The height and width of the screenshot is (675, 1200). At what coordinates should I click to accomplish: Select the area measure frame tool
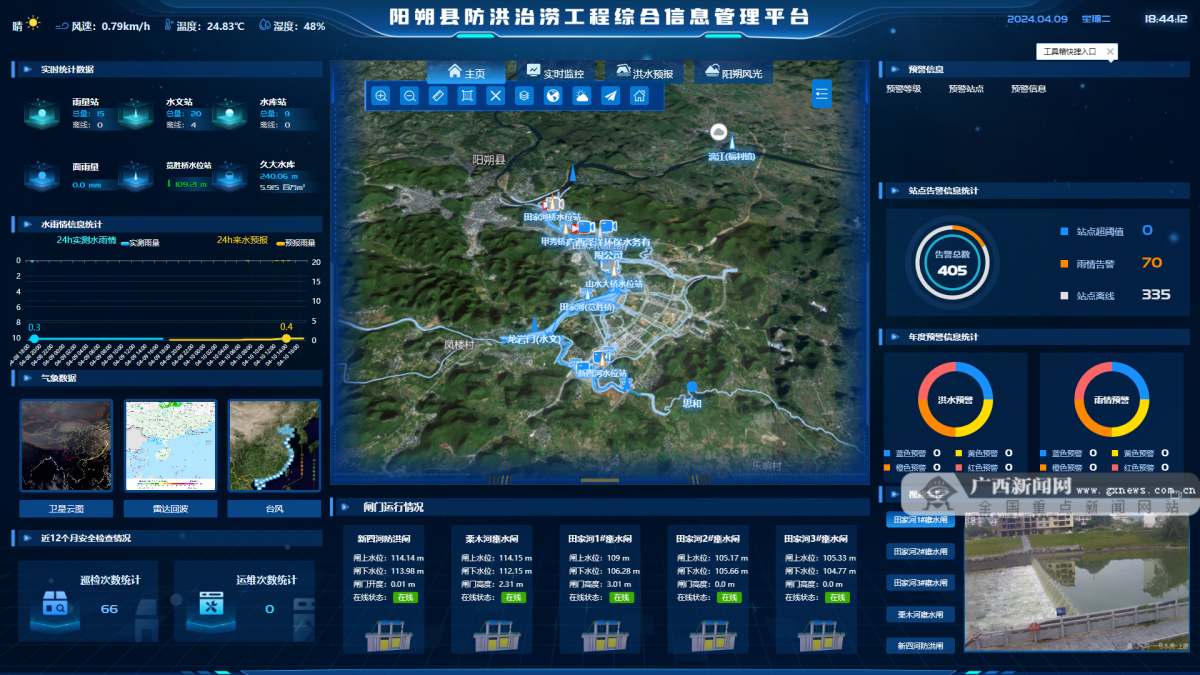(x=467, y=96)
